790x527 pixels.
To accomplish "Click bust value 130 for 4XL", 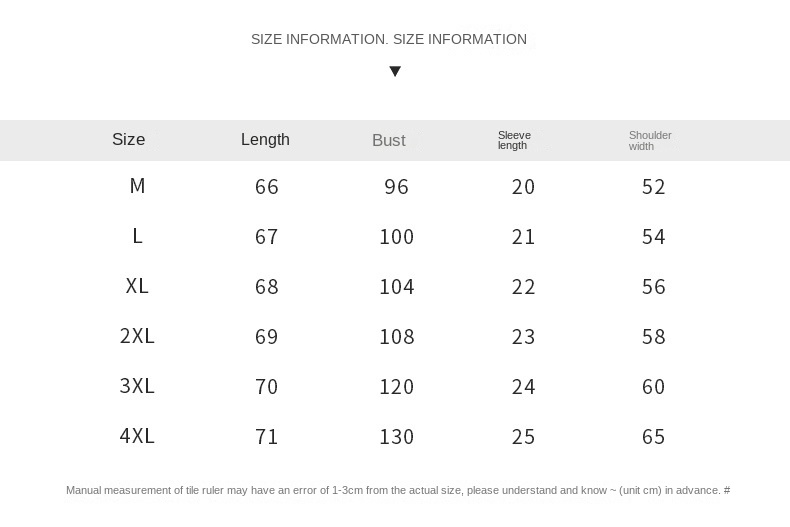I will click(397, 437).
